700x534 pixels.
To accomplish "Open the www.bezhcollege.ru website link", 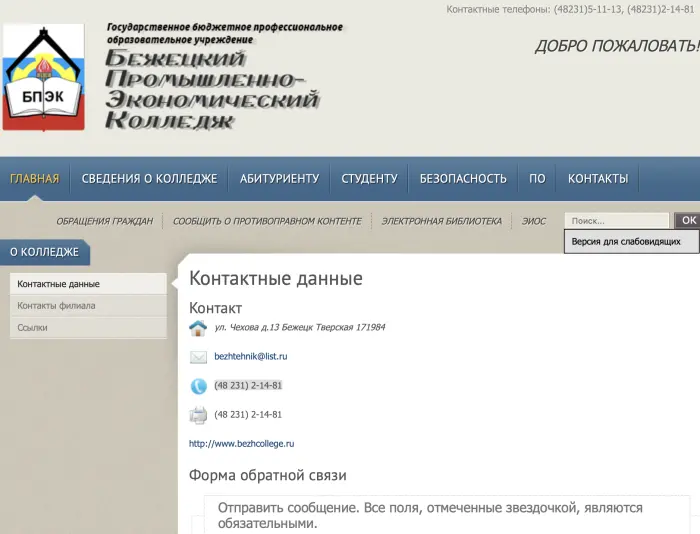I will click(x=241, y=443).
